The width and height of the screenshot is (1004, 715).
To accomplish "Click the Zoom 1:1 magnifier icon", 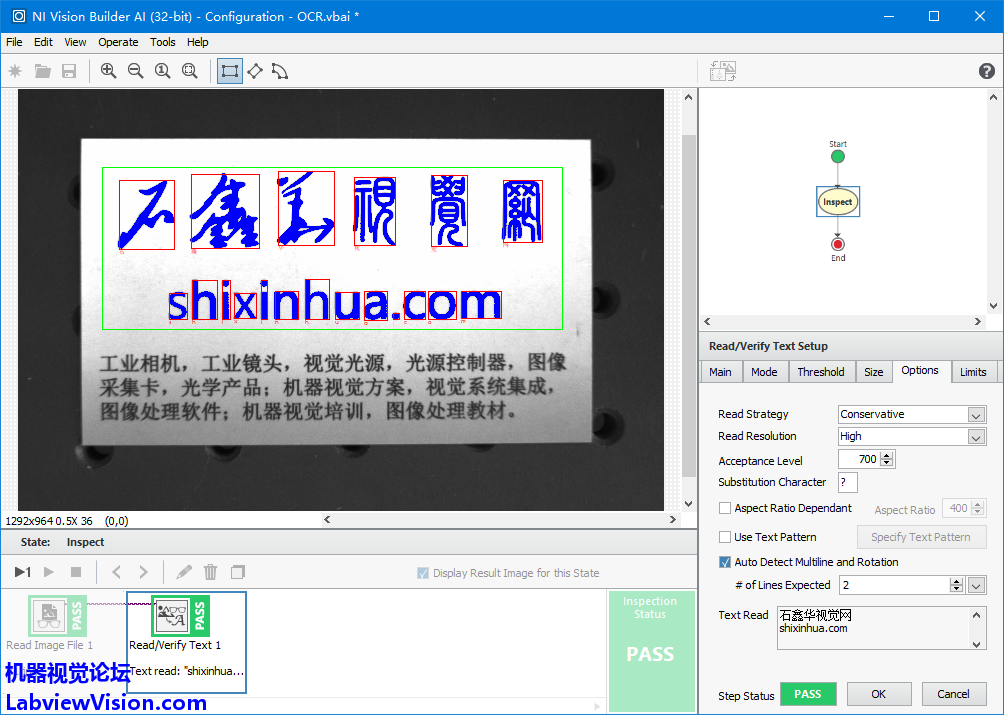I will (163, 71).
